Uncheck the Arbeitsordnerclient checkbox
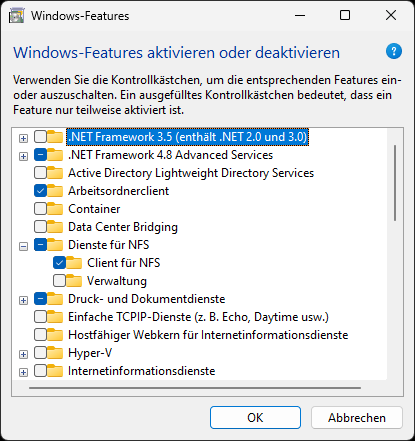 (40, 191)
